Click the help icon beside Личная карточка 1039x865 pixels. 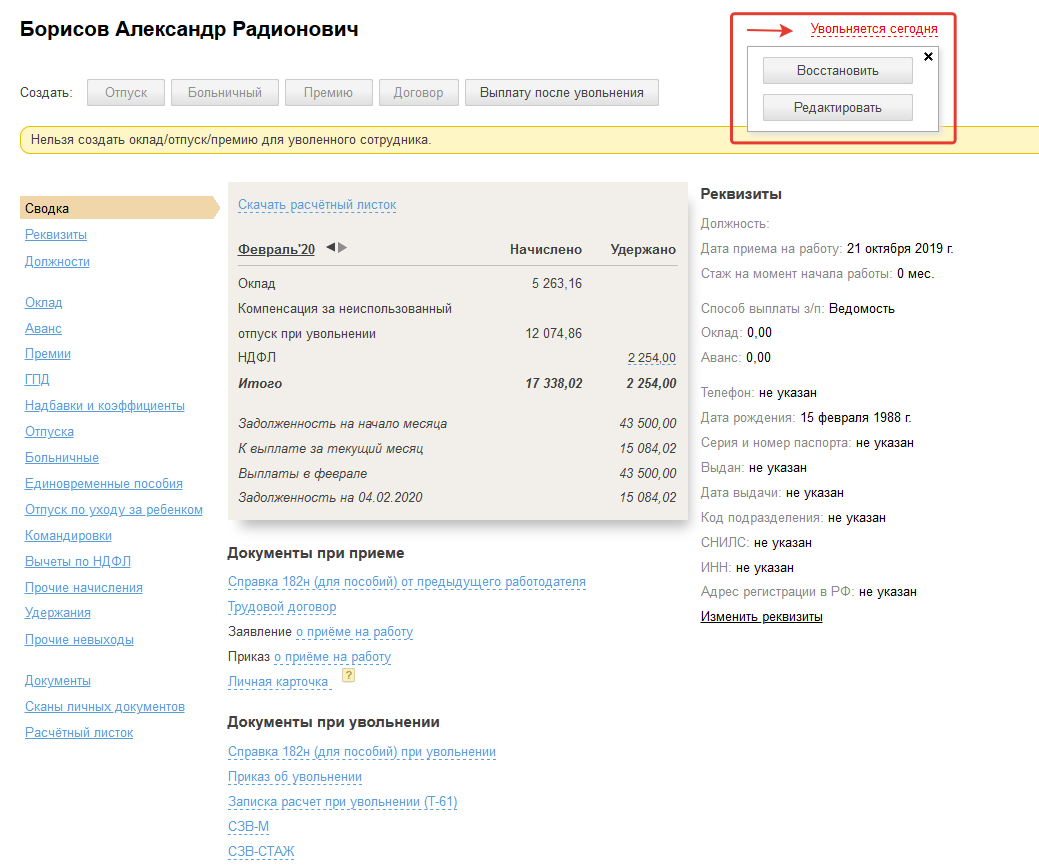coord(349,676)
